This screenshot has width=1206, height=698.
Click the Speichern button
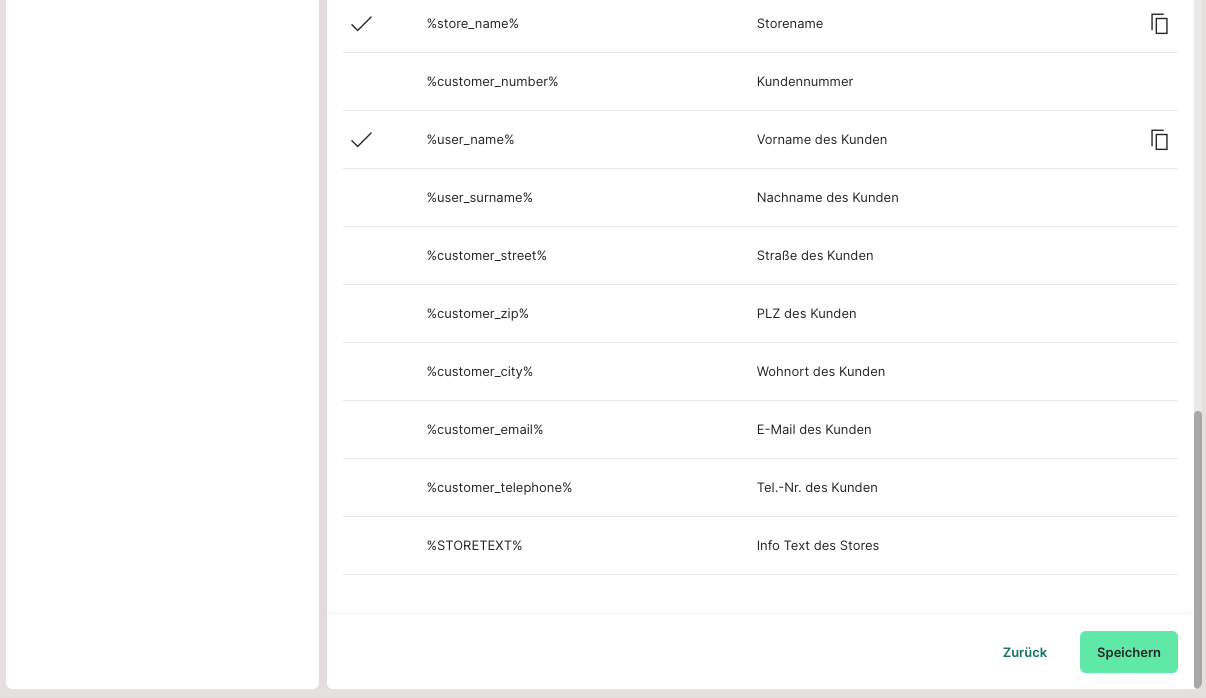pyautogui.click(x=1128, y=652)
